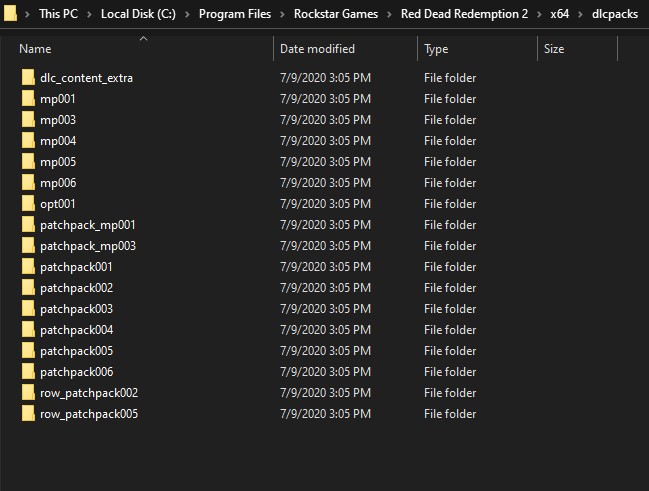Select the row_patchpack002 folder entry

click(x=89, y=393)
